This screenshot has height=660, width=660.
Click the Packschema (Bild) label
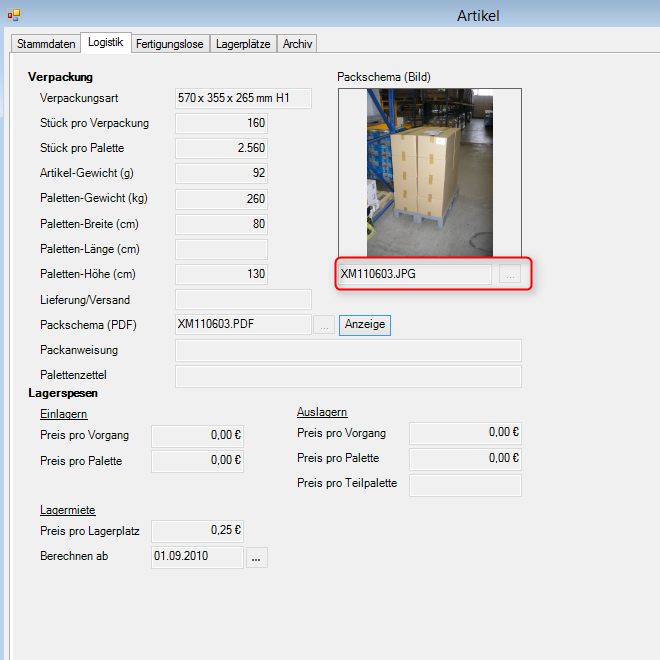point(384,77)
